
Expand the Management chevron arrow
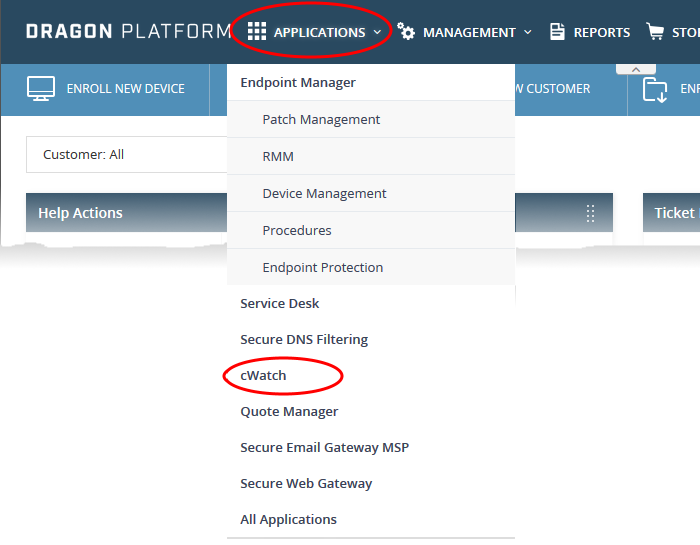(528, 32)
